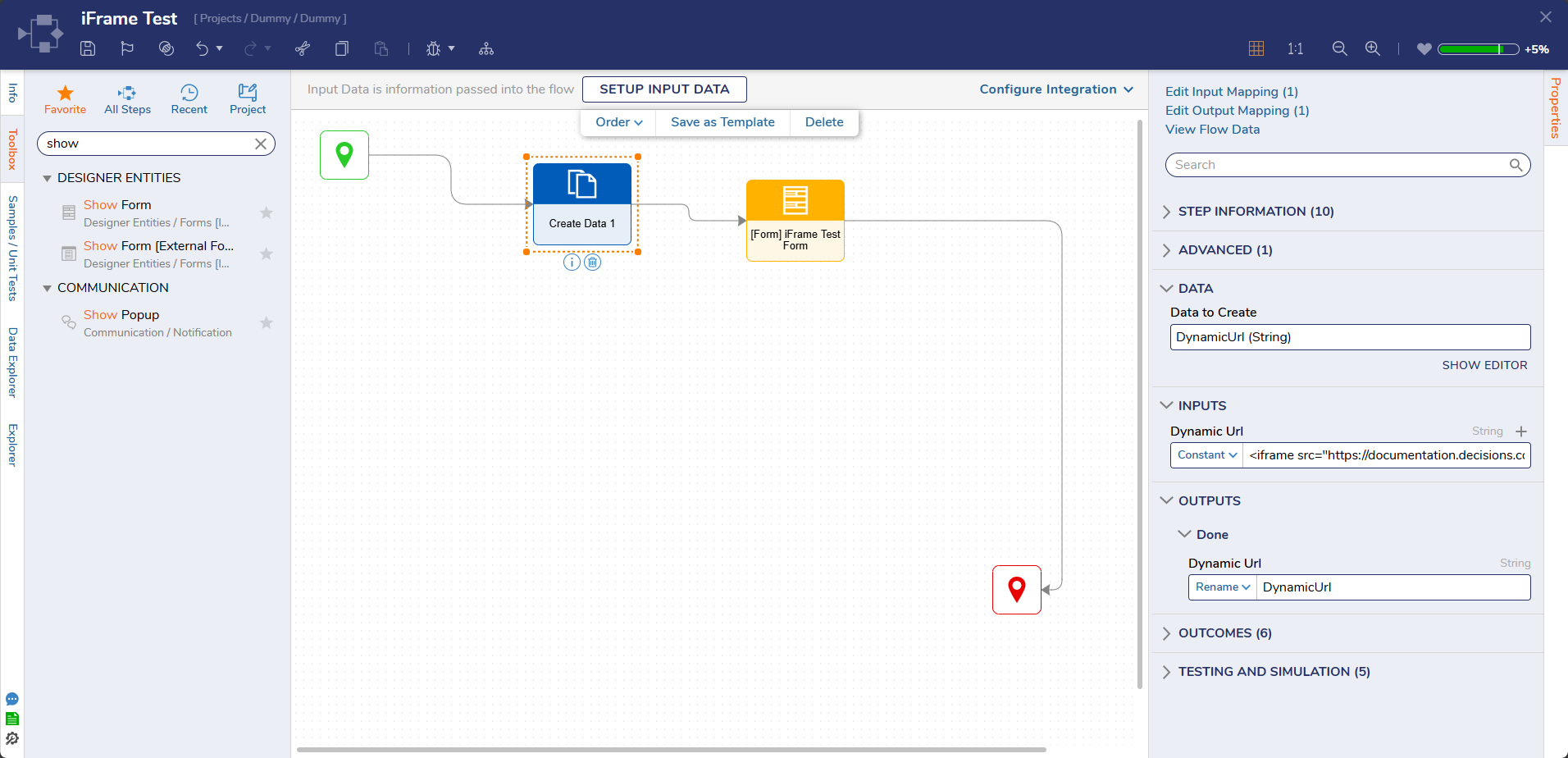
Task: Click info icon under Create Data step
Action: pos(572,263)
